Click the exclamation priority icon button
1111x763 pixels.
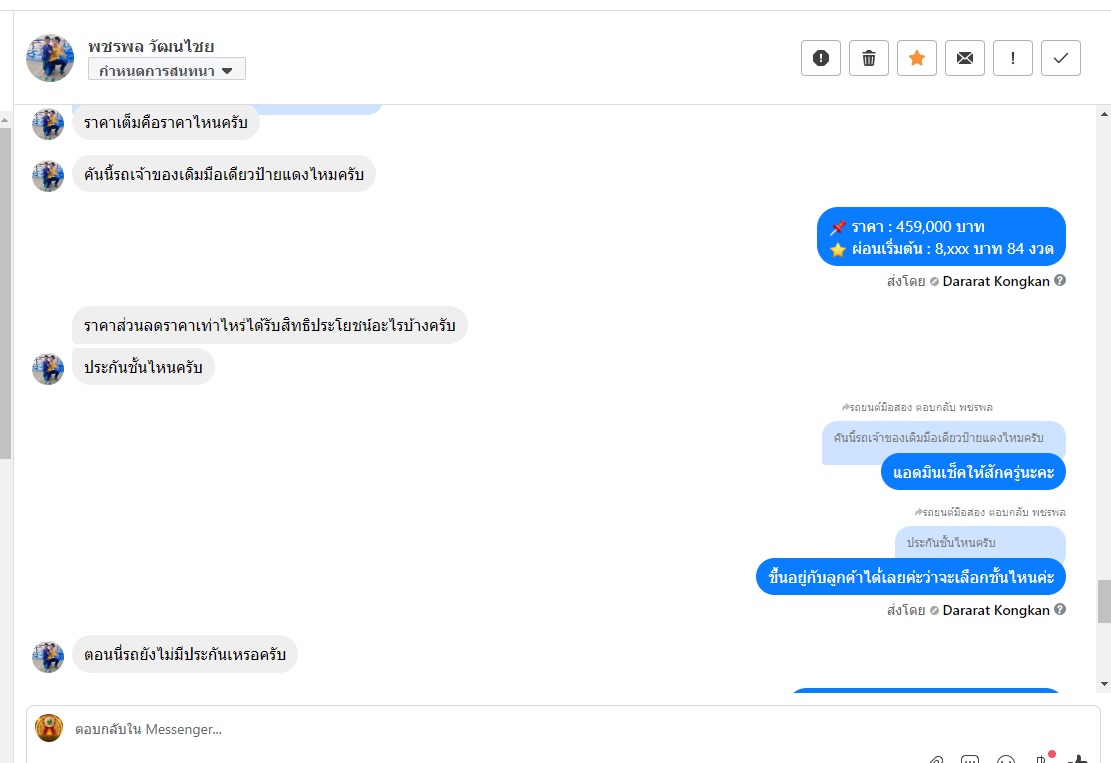(1013, 58)
